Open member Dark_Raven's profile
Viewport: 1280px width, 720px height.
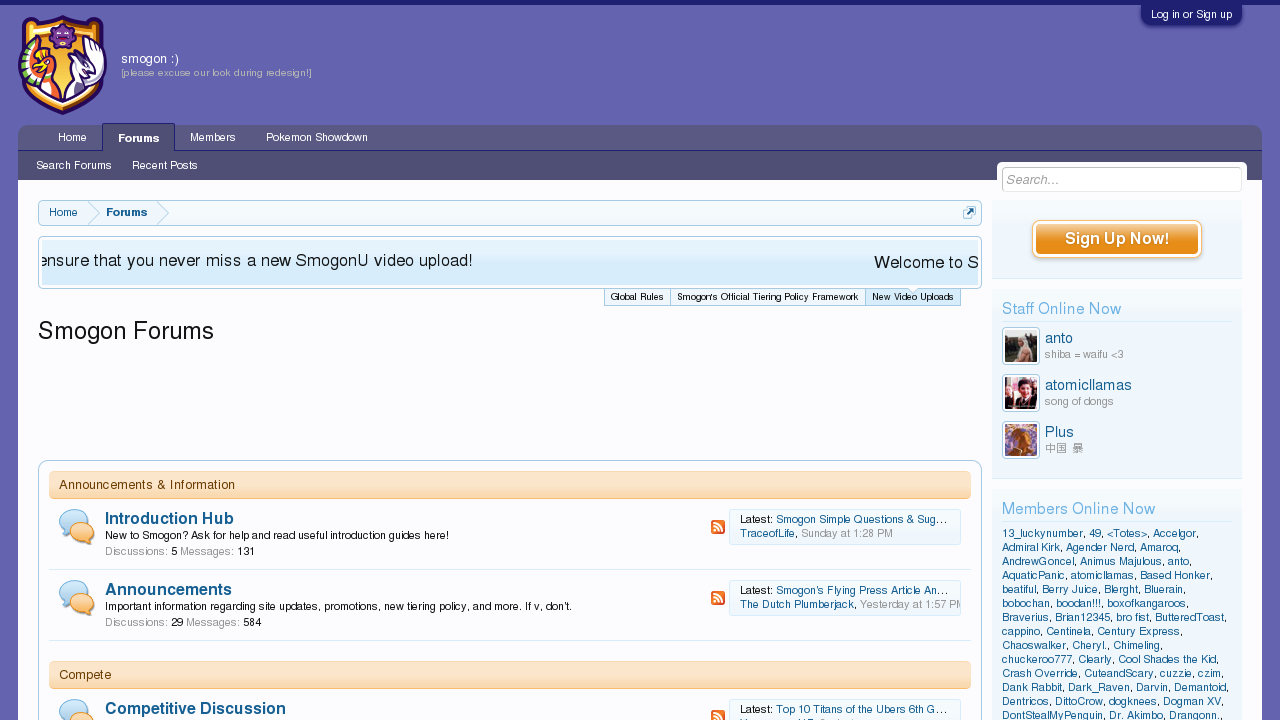pyautogui.click(x=1099, y=687)
